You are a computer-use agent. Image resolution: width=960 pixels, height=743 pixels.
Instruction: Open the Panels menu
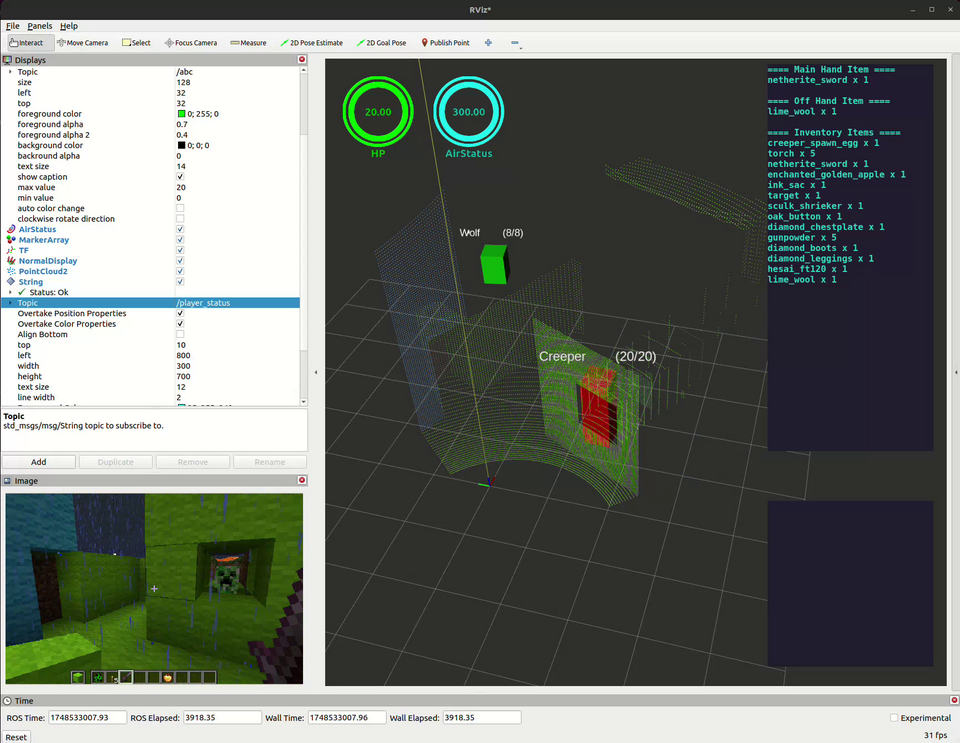[x=40, y=26]
